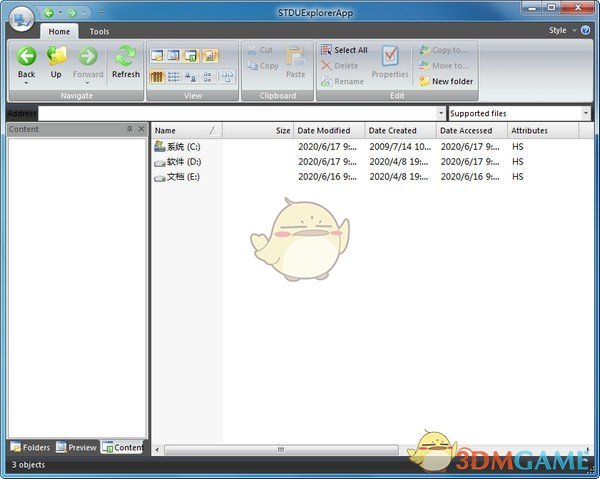Click 2009/7/14 creation date of C: drive
600x479 pixels.
pyautogui.click(x=400, y=147)
